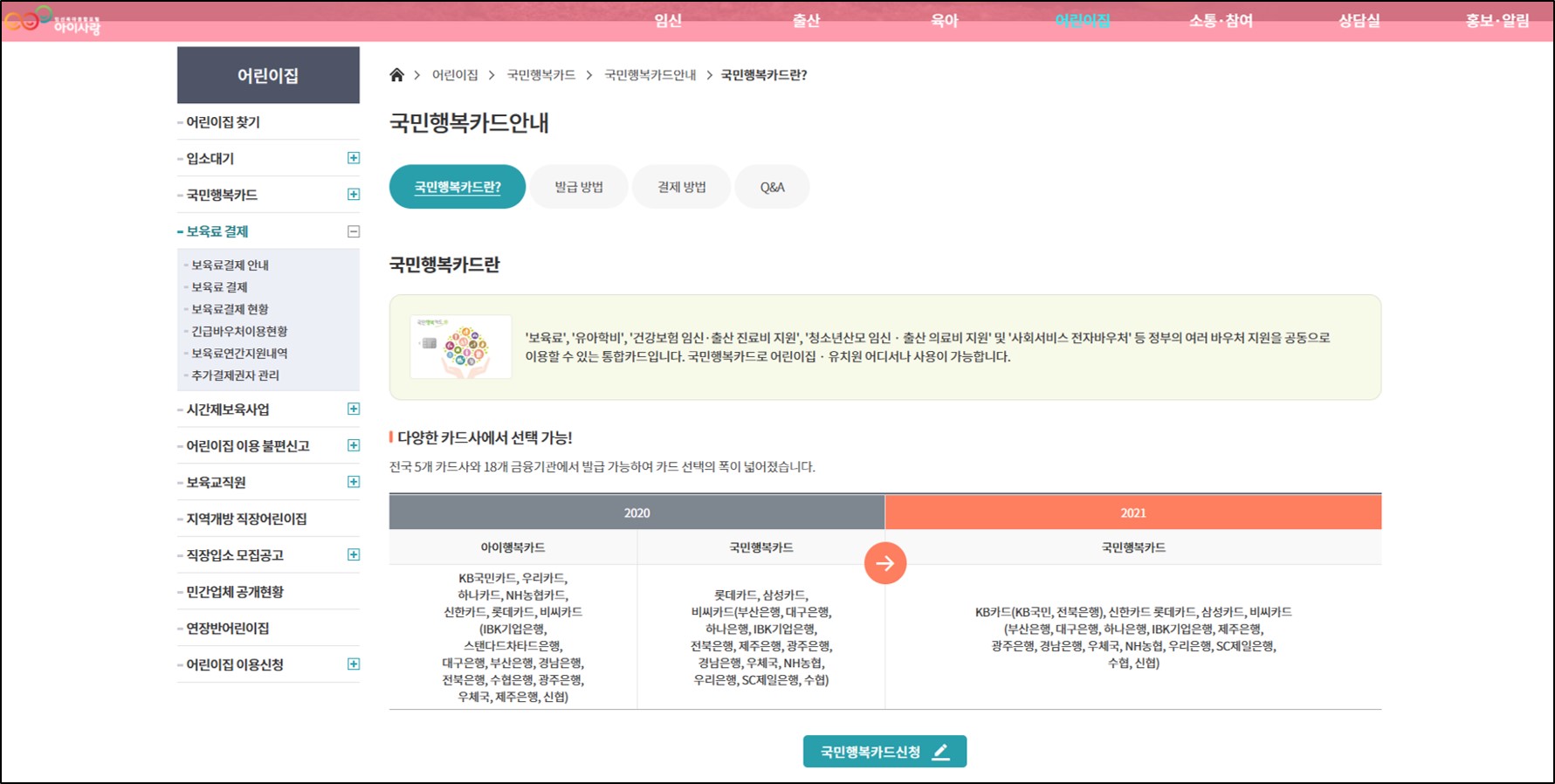Collapse the 보육료 결제 minus icon
Viewport: 1555px width, 784px height.
click(354, 231)
